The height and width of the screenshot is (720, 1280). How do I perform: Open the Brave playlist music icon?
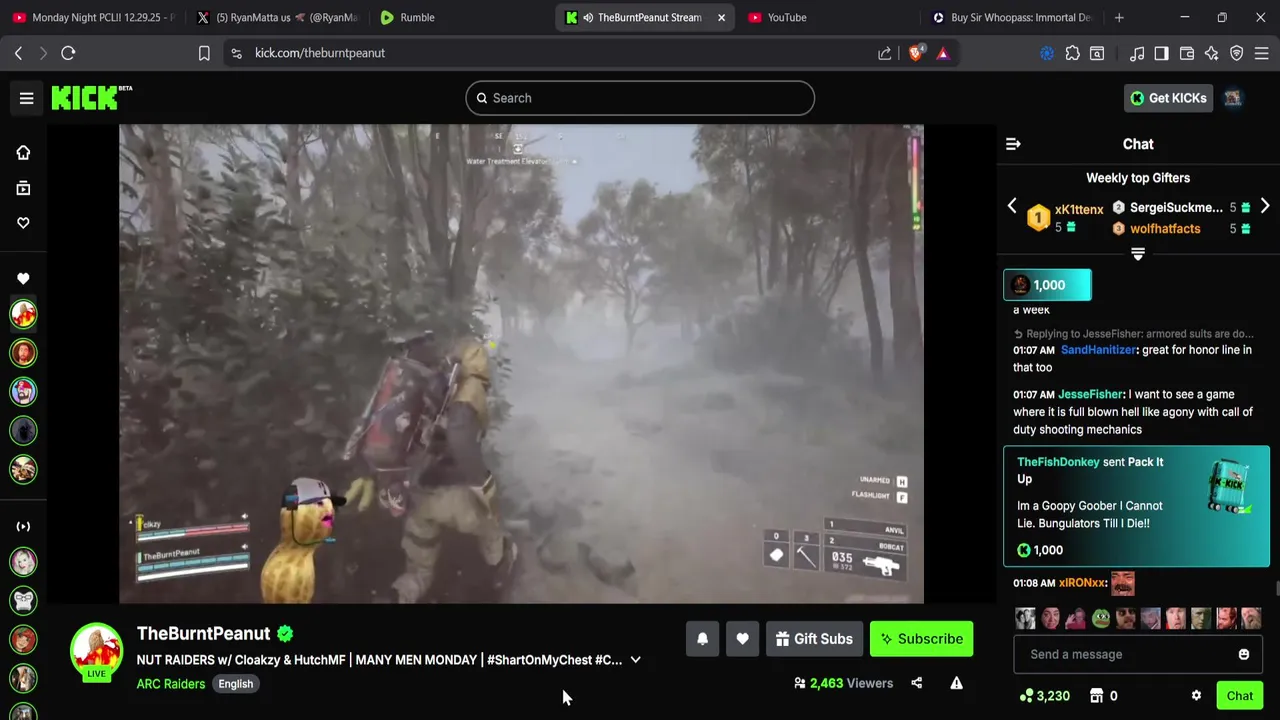(1137, 53)
